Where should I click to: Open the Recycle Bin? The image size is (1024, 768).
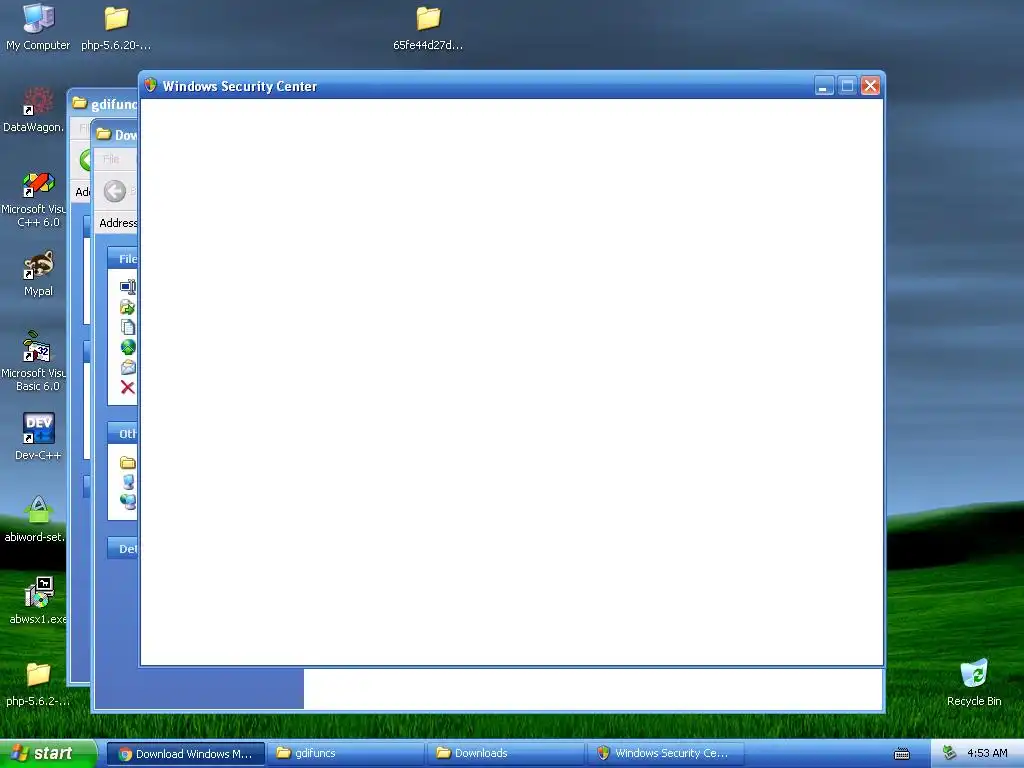point(974,682)
